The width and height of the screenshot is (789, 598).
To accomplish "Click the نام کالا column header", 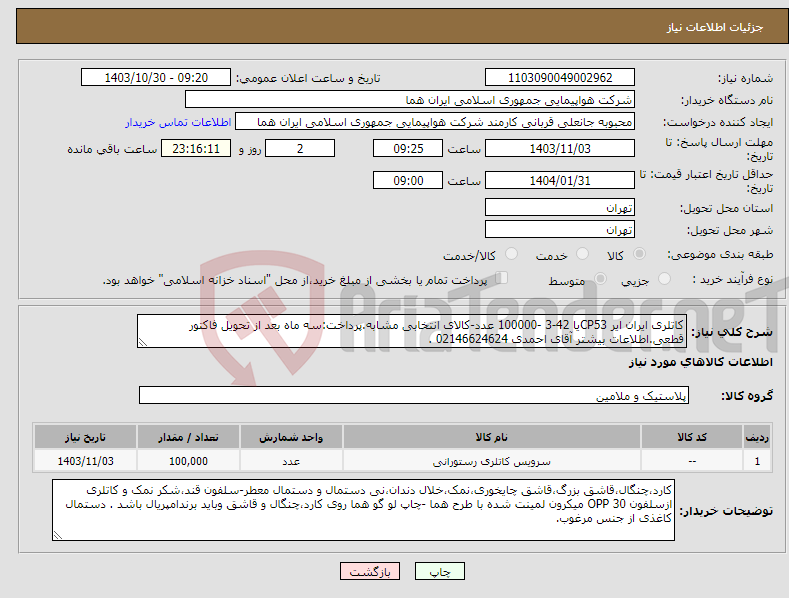I will (492, 437).
